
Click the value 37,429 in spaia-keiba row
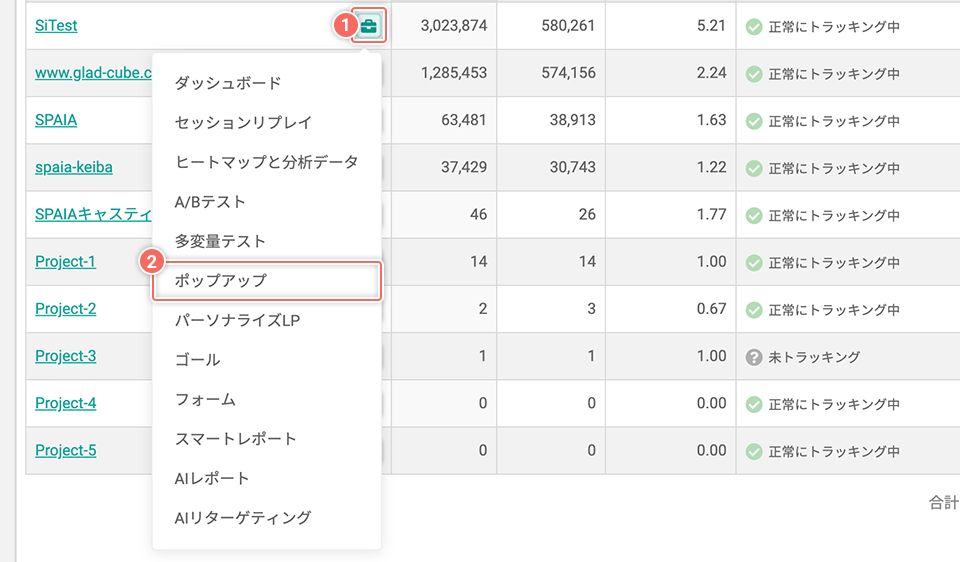[464, 167]
